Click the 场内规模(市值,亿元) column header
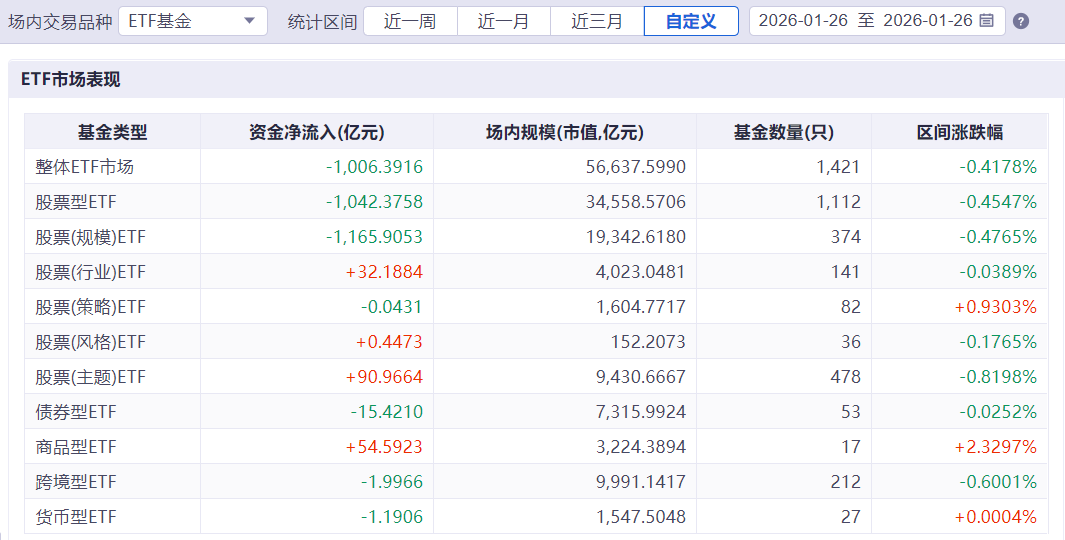1065x540 pixels. (564, 132)
